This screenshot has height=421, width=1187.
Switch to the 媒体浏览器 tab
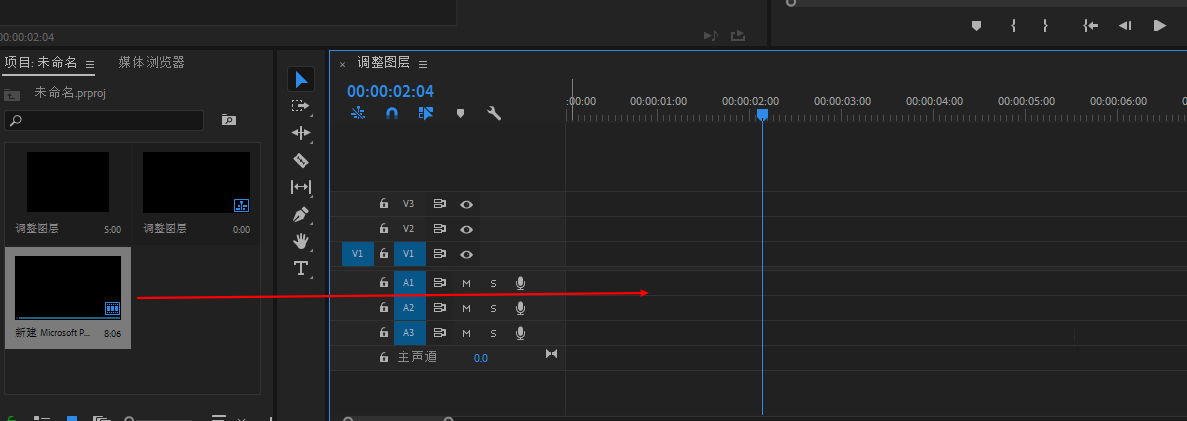pos(151,63)
